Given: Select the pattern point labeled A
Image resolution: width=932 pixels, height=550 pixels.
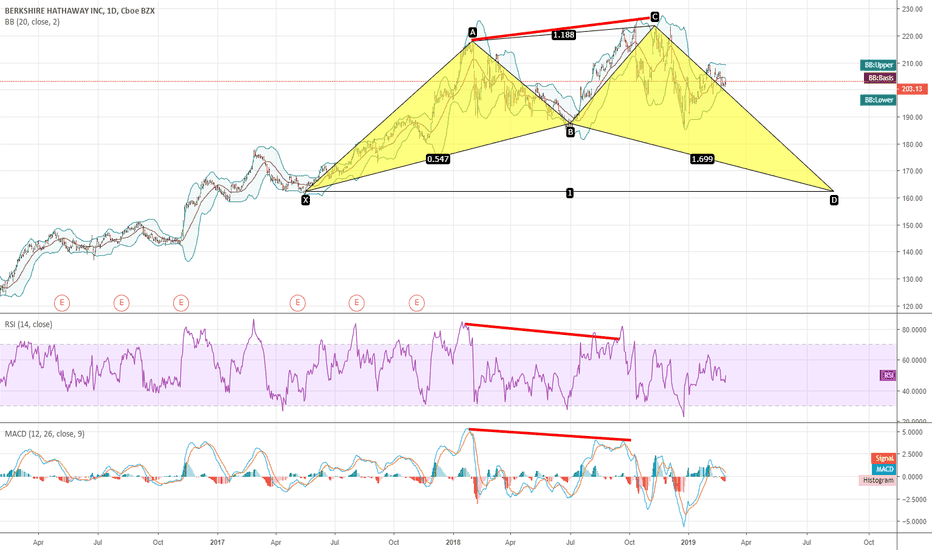Looking at the screenshot, I should click(473, 32).
